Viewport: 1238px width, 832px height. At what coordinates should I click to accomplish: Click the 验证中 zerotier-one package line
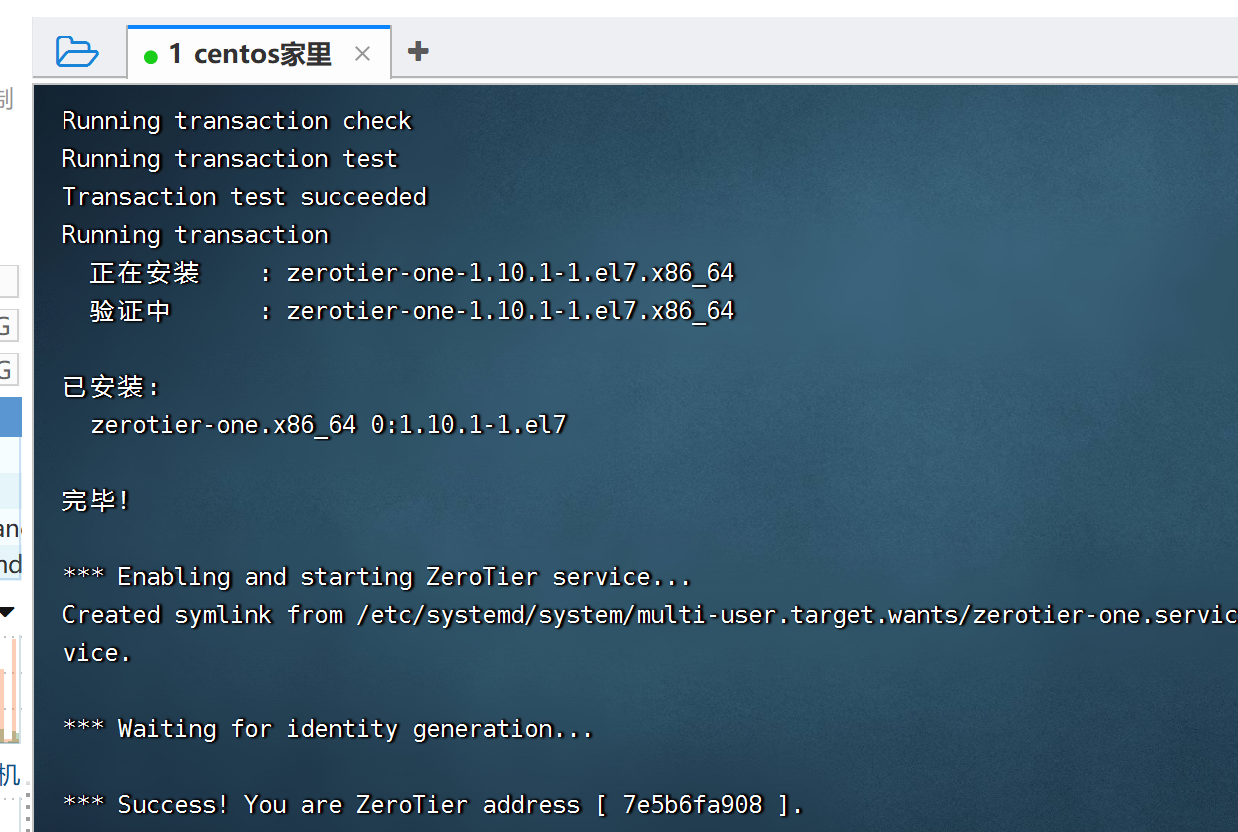(412, 311)
